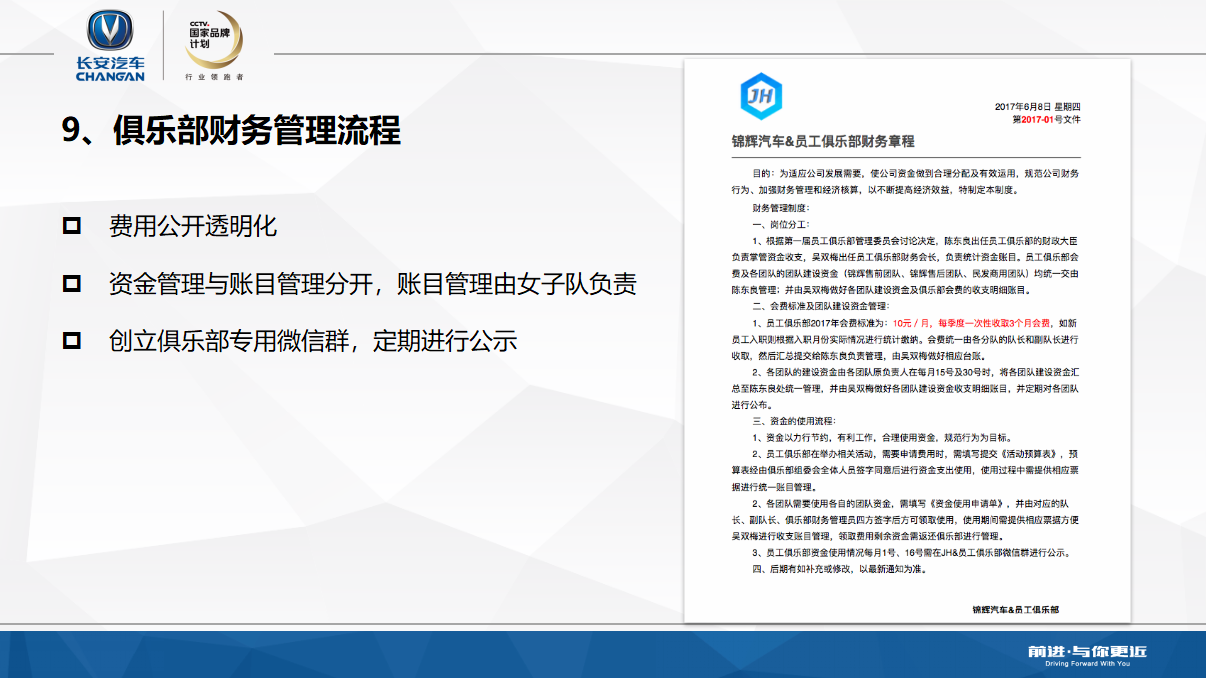The image size is (1206, 678).
Task: Click the CCTV 国家品牌计划 logo
Action: (213, 41)
